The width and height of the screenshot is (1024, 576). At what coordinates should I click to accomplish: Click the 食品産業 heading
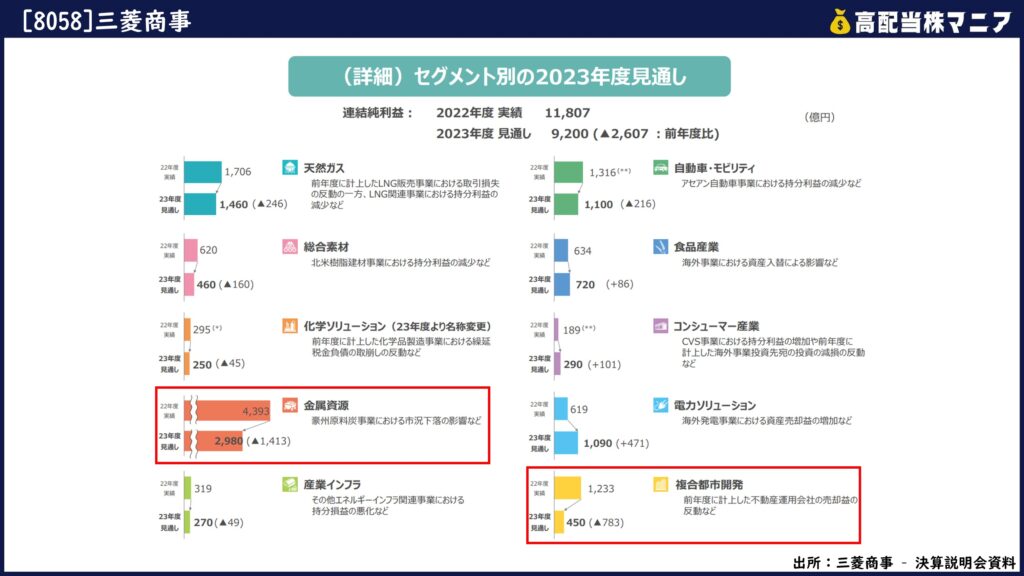pyautogui.click(x=696, y=247)
